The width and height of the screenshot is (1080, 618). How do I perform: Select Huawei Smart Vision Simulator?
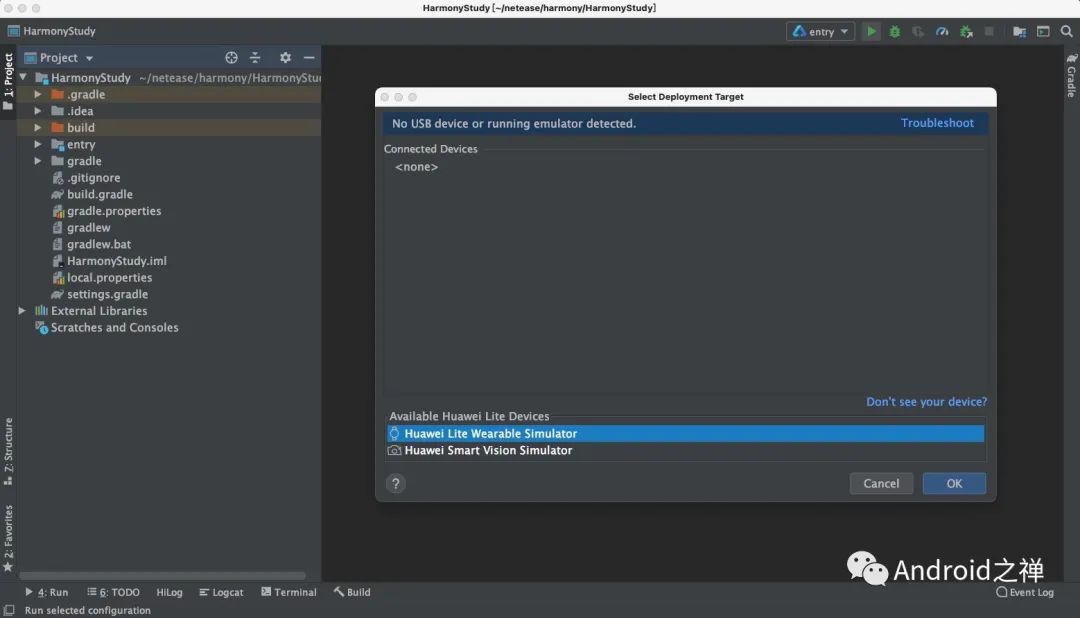(x=685, y=450)
